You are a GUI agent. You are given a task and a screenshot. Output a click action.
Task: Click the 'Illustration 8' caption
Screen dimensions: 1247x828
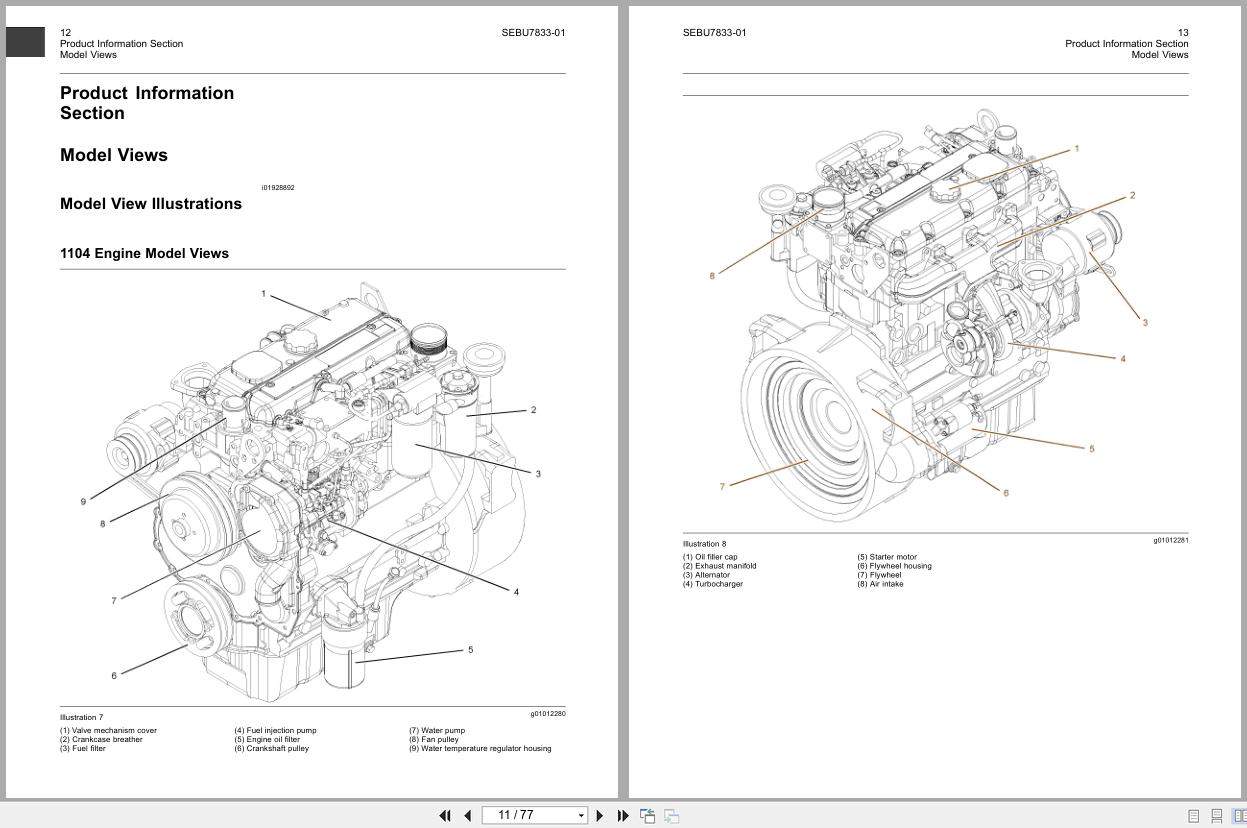[x=704, y=544]
